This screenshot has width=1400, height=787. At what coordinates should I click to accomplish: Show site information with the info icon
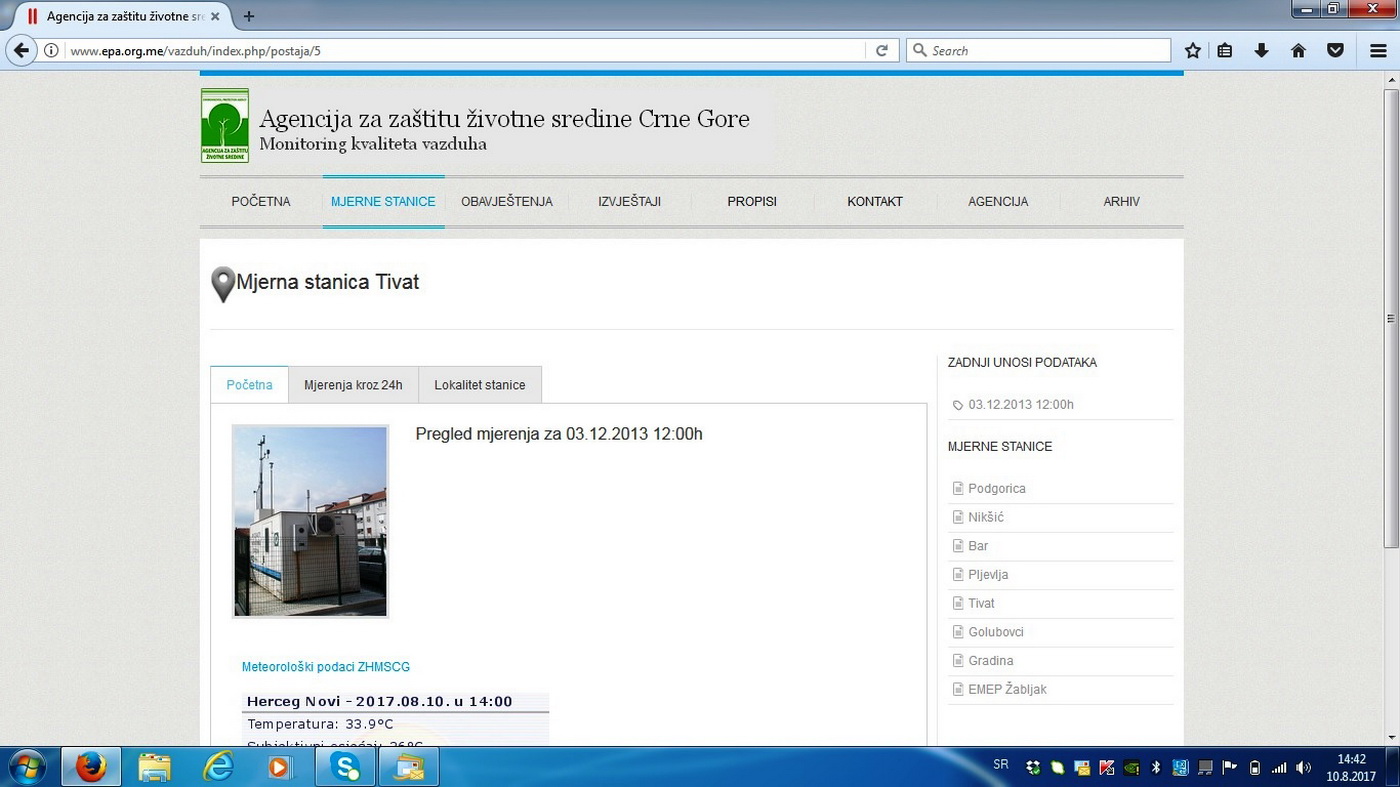51,50
